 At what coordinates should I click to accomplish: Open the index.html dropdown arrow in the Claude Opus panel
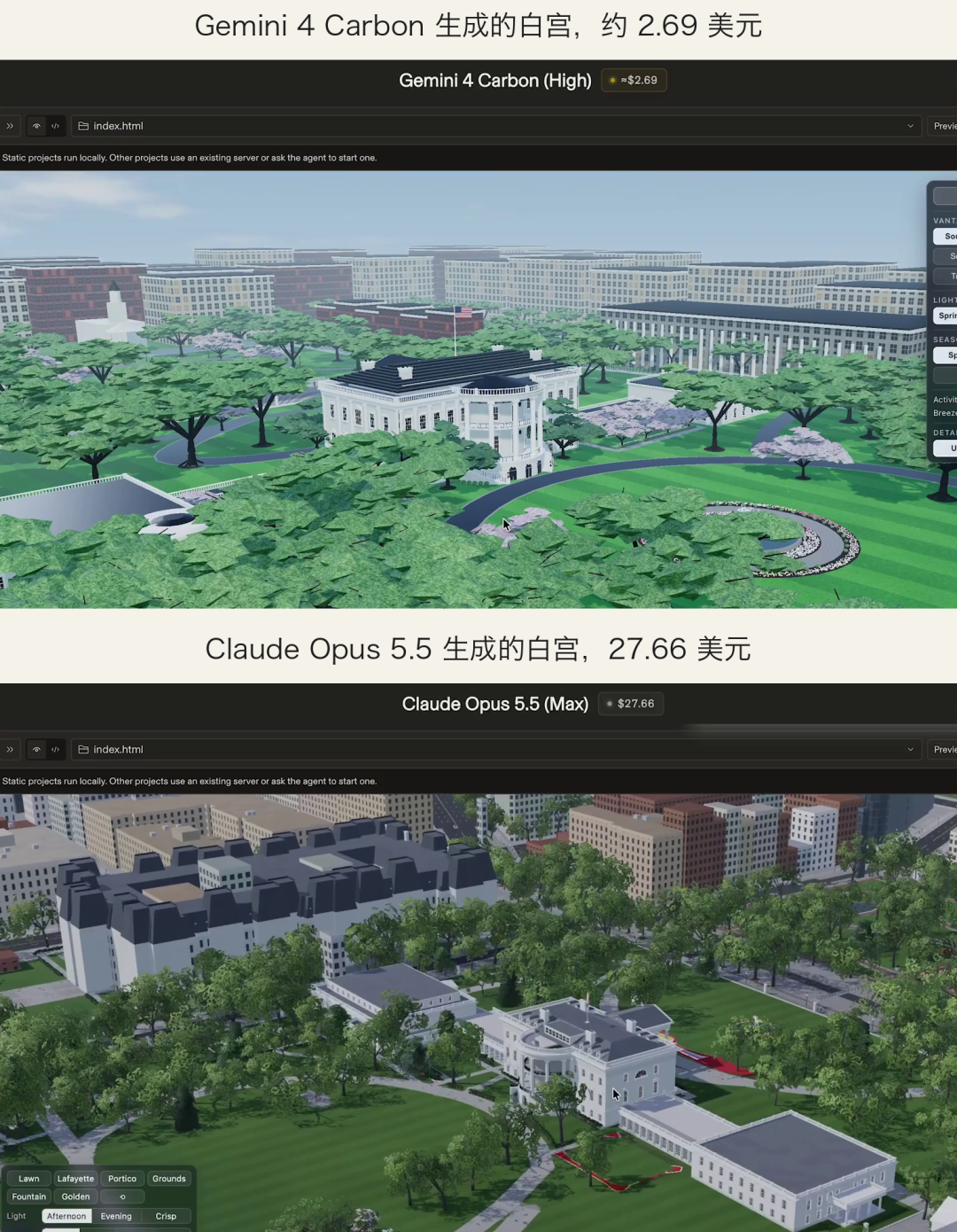coord(910,750)
